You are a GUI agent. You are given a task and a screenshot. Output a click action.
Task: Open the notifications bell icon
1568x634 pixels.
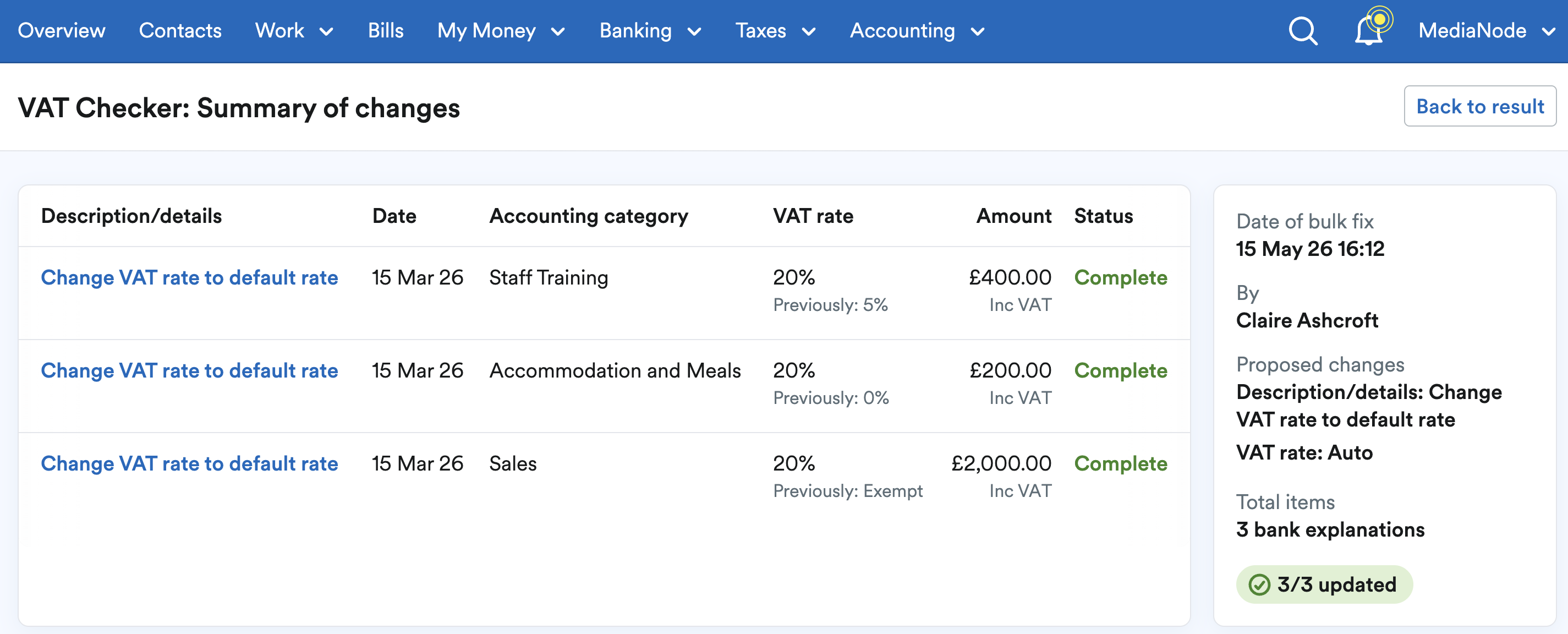coord(1368,30)
